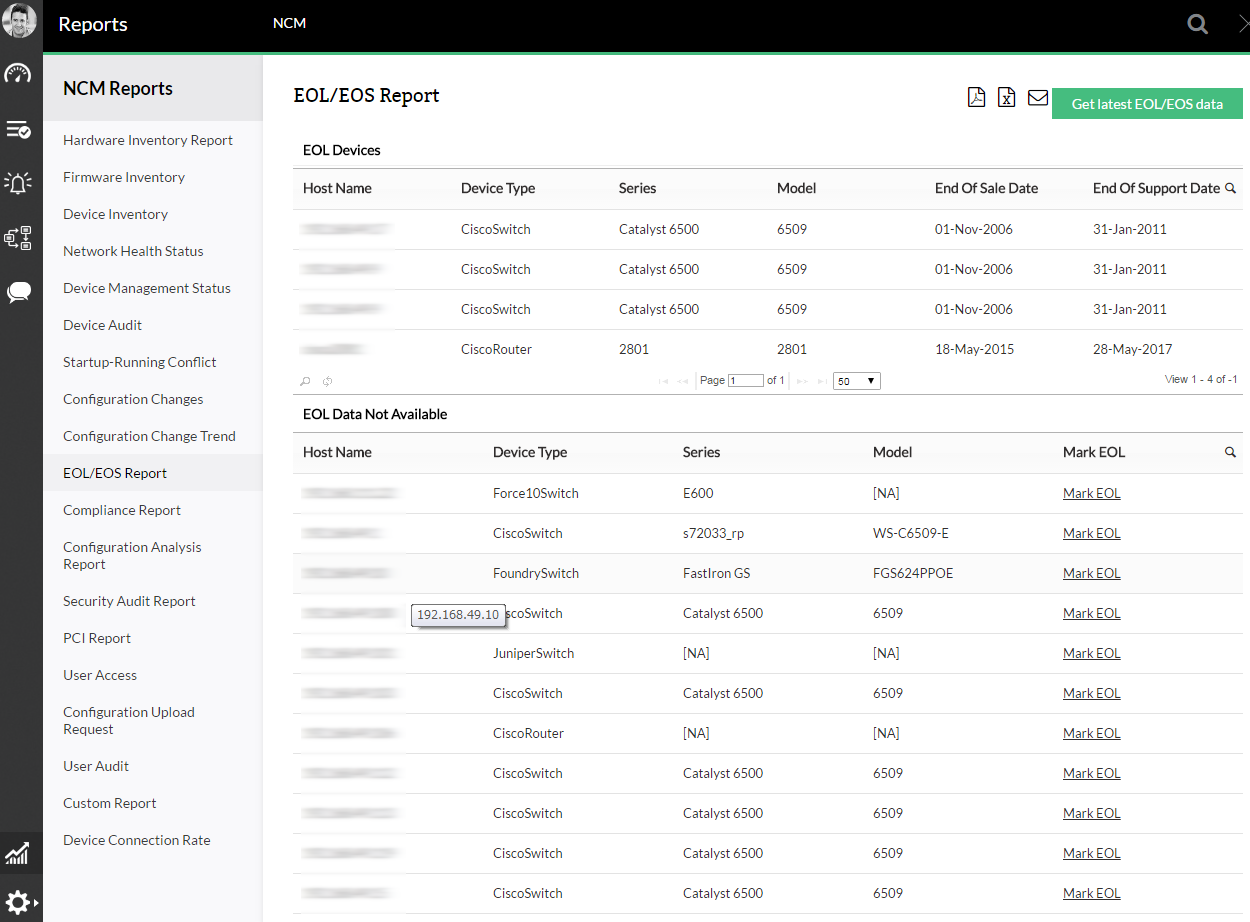Viewport: 1250px width, 922px height.
Task: Open the Compliance Report in the sidebar
Action: click(122, 510)
